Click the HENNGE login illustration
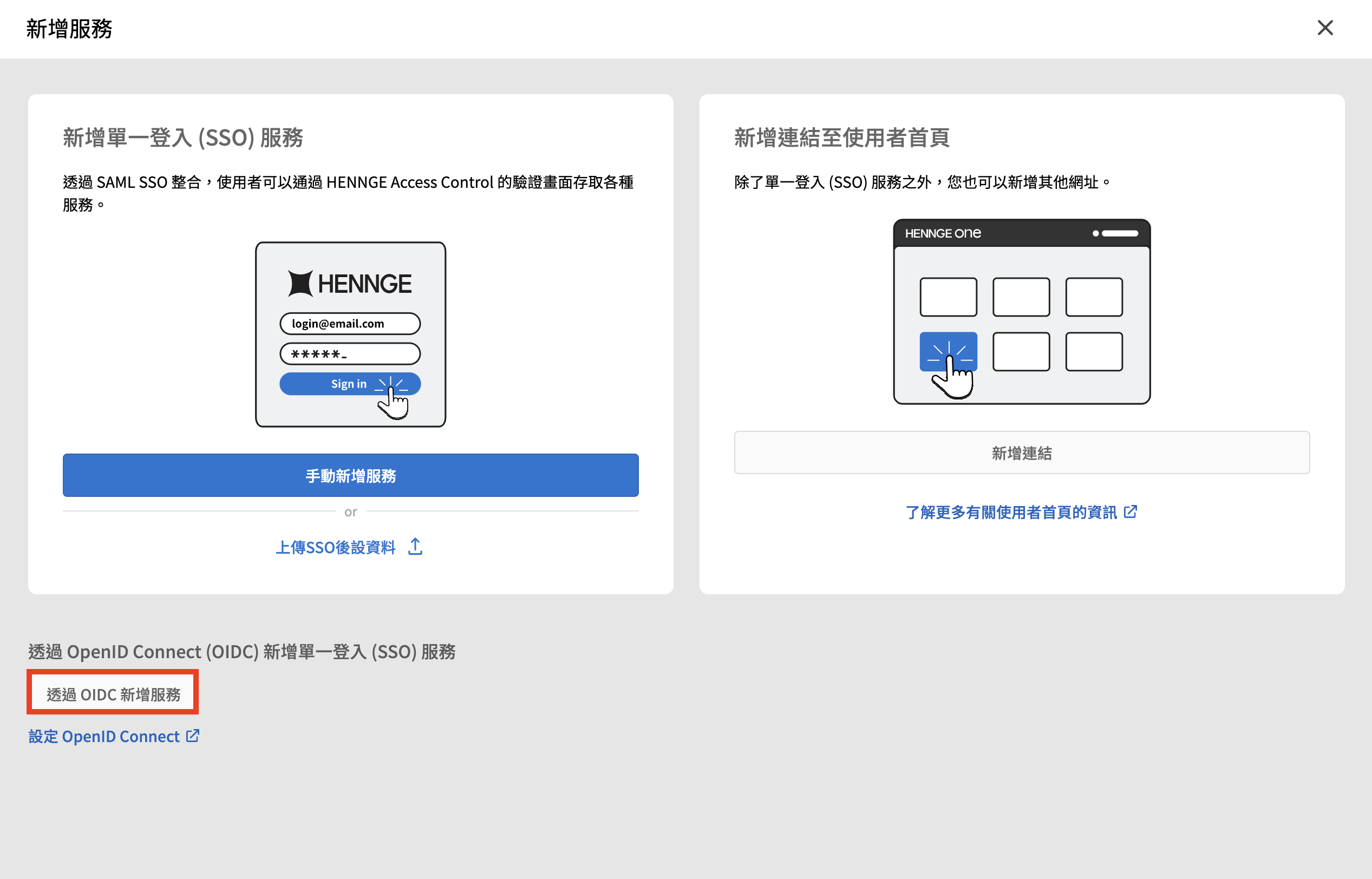 350,334
